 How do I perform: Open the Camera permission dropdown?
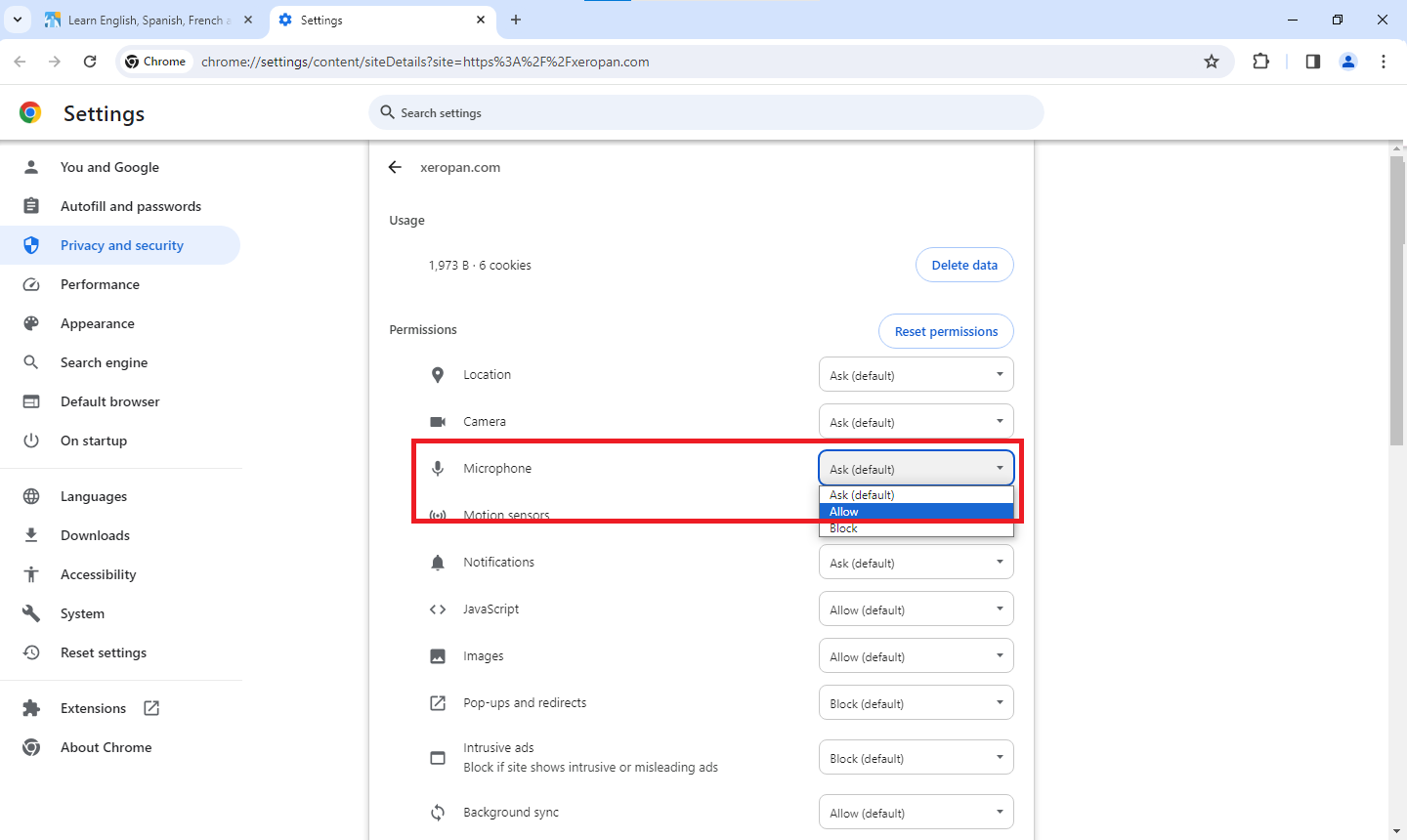pyautogui.click(x=916, y=422)
